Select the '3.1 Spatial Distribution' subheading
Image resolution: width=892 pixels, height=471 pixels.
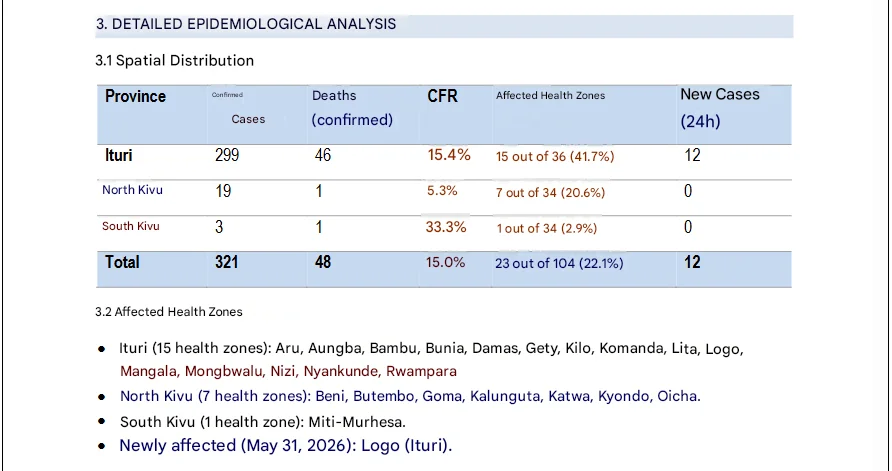[175, 61]
